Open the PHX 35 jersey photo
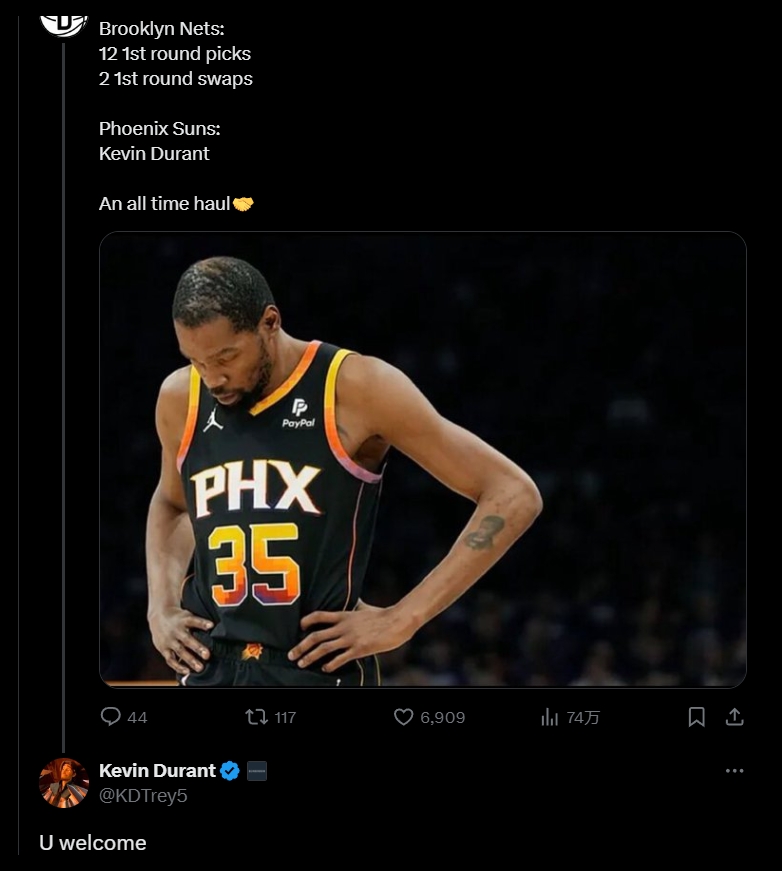The height and width of the screenshot is (871, 782). pos(422,459)
